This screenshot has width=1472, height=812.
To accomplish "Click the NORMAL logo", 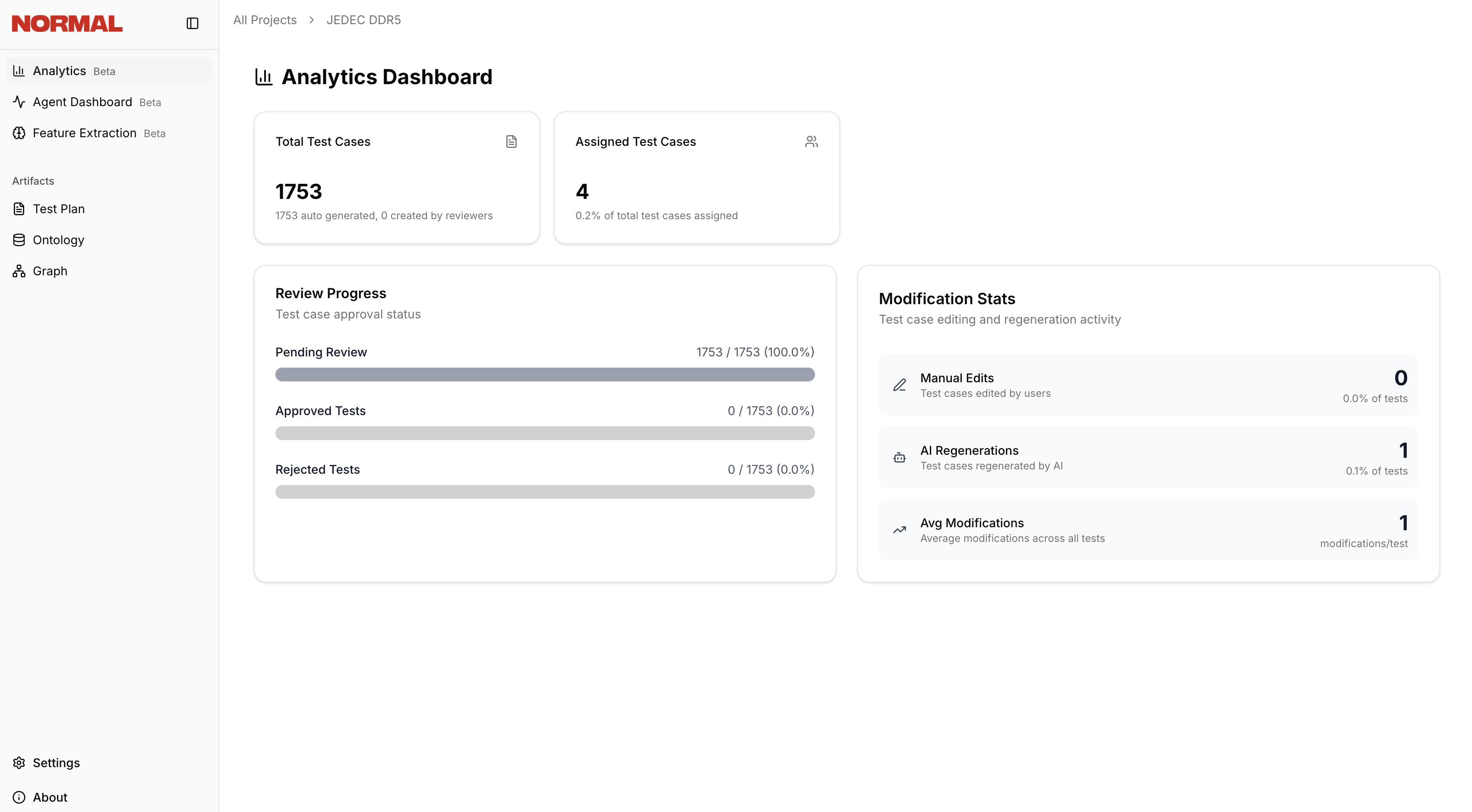I will pos(66,23).
